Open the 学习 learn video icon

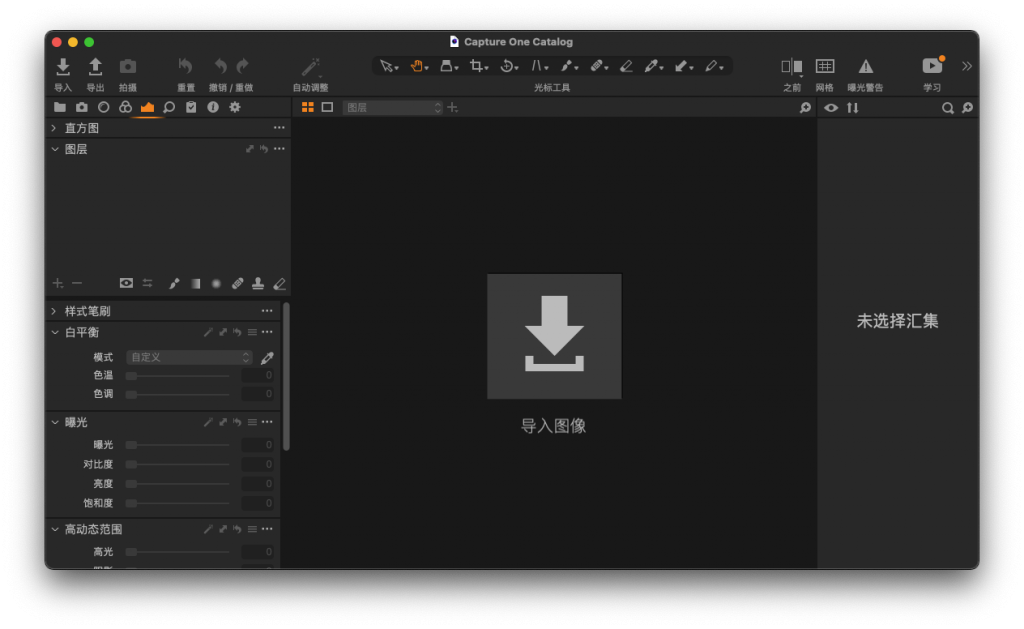click(x=932, y=66)
